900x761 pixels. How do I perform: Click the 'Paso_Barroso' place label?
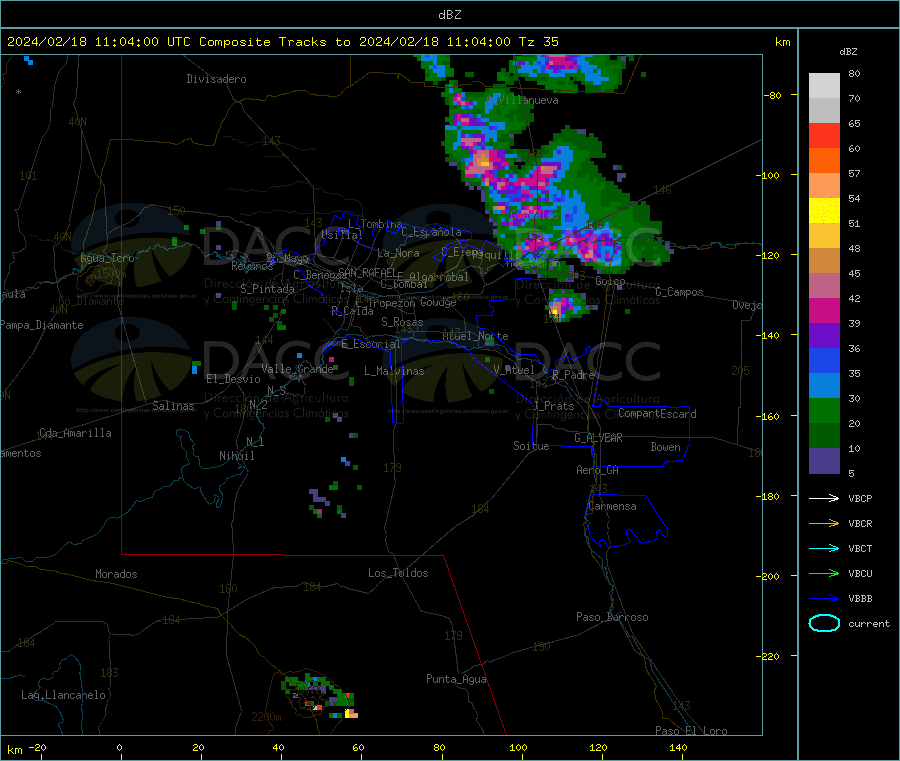pyautogui.click(x=612, y=617)
